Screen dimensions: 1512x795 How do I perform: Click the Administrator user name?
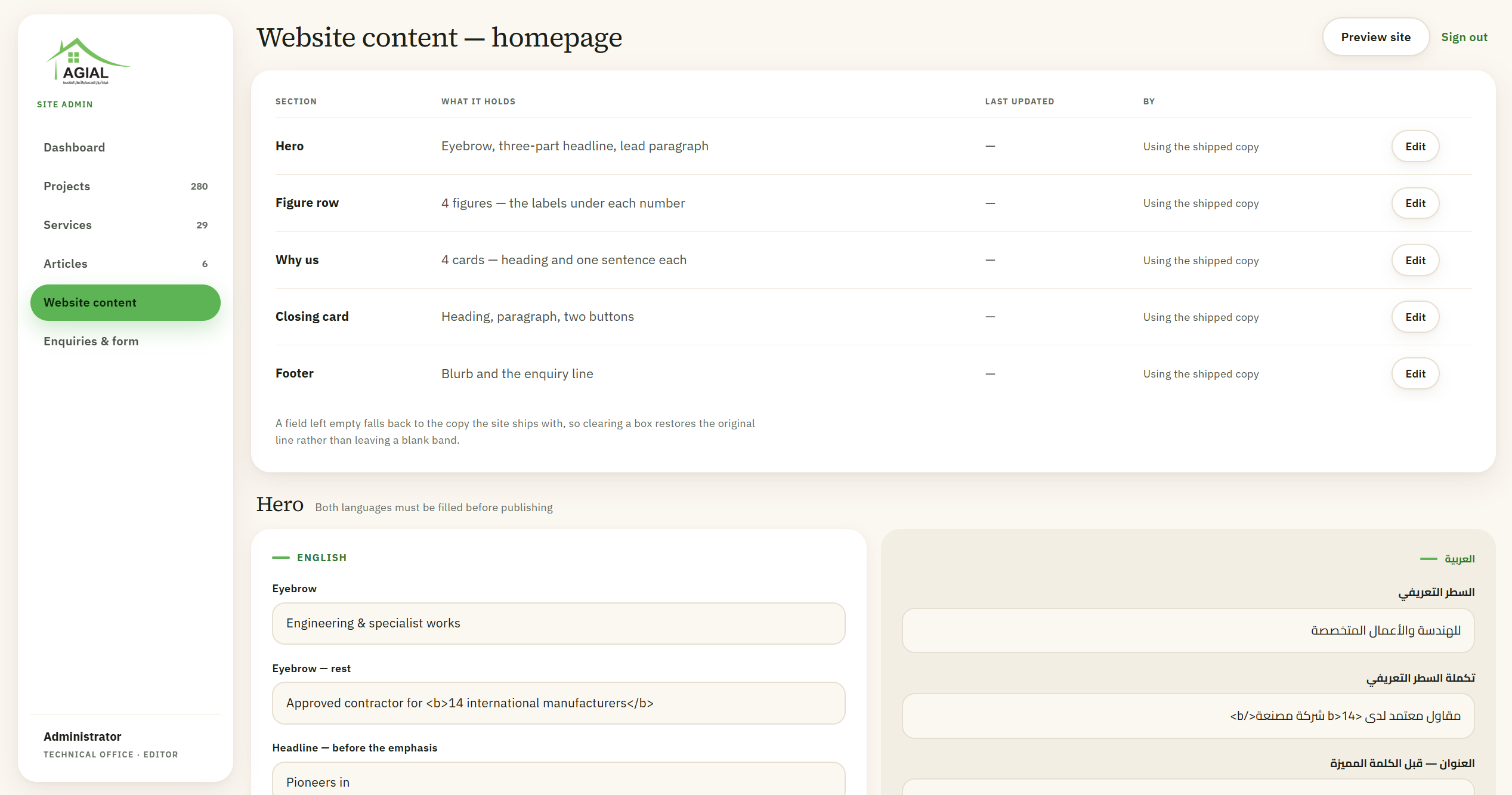(x=82, y=737)
